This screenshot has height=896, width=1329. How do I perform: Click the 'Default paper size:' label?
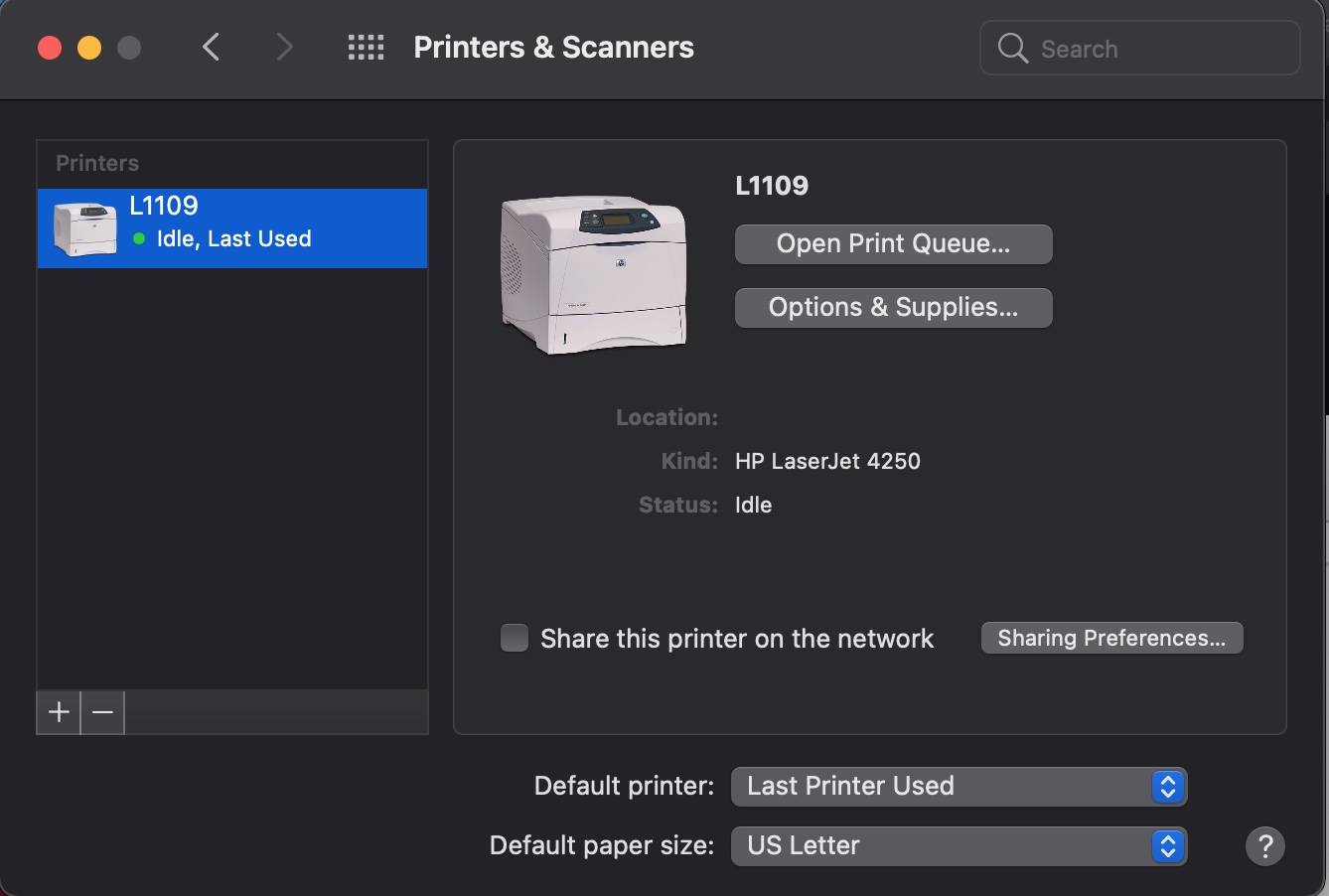(x=602, y=845)
